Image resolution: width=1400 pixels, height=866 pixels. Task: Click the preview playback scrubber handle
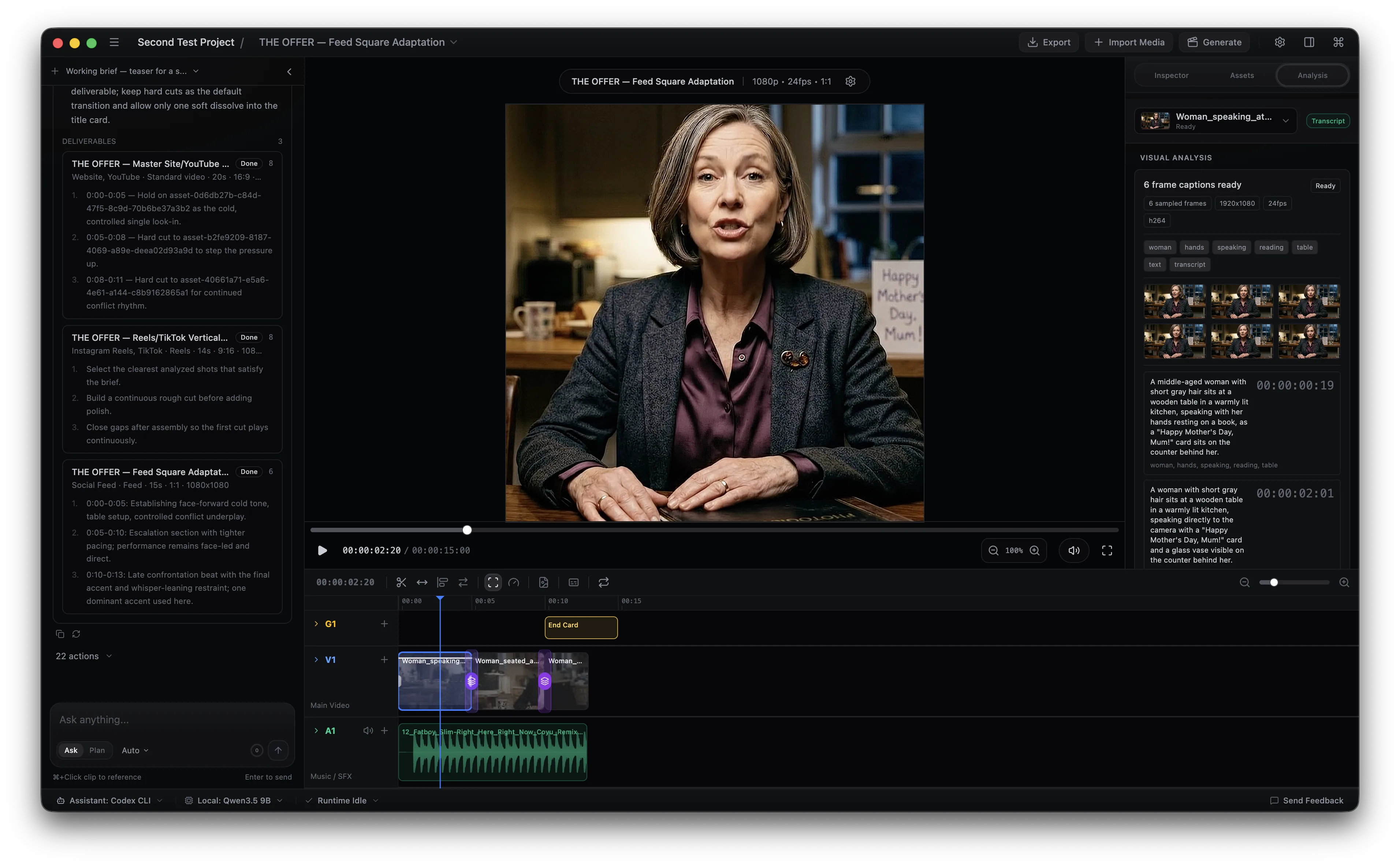[x=467, y=530]
